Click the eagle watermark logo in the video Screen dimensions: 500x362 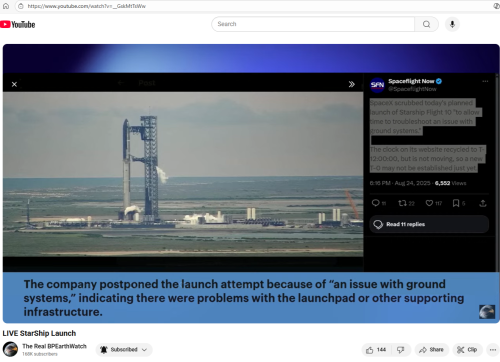tap(487, 312)
